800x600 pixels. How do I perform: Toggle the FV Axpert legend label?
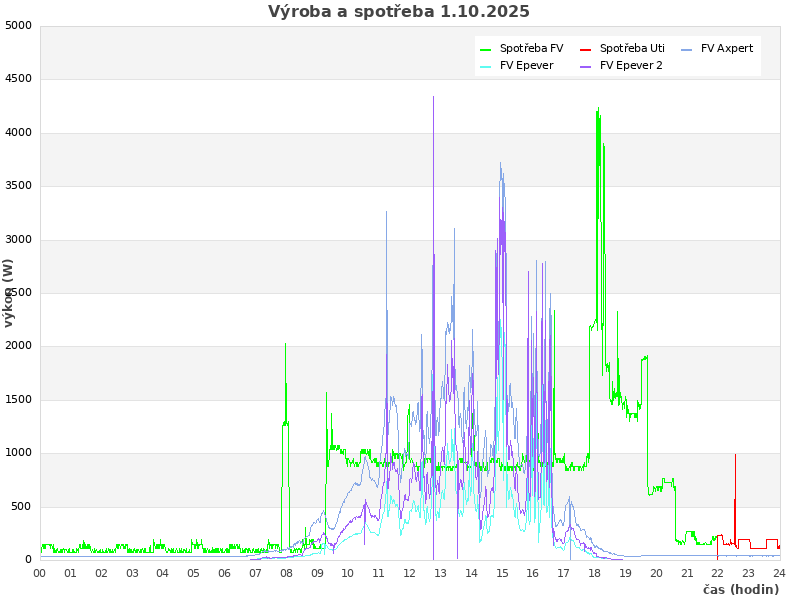coord(727,49)
